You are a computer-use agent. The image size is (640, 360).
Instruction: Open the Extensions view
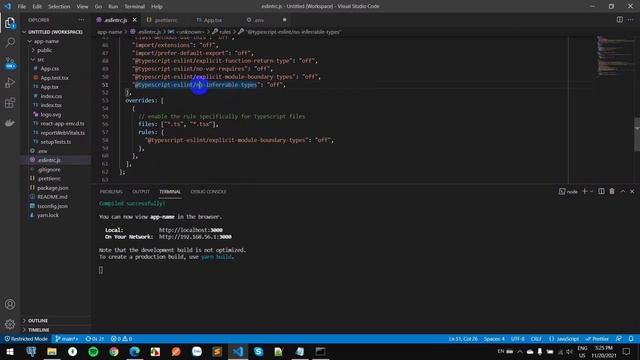(x=10, y=103)
